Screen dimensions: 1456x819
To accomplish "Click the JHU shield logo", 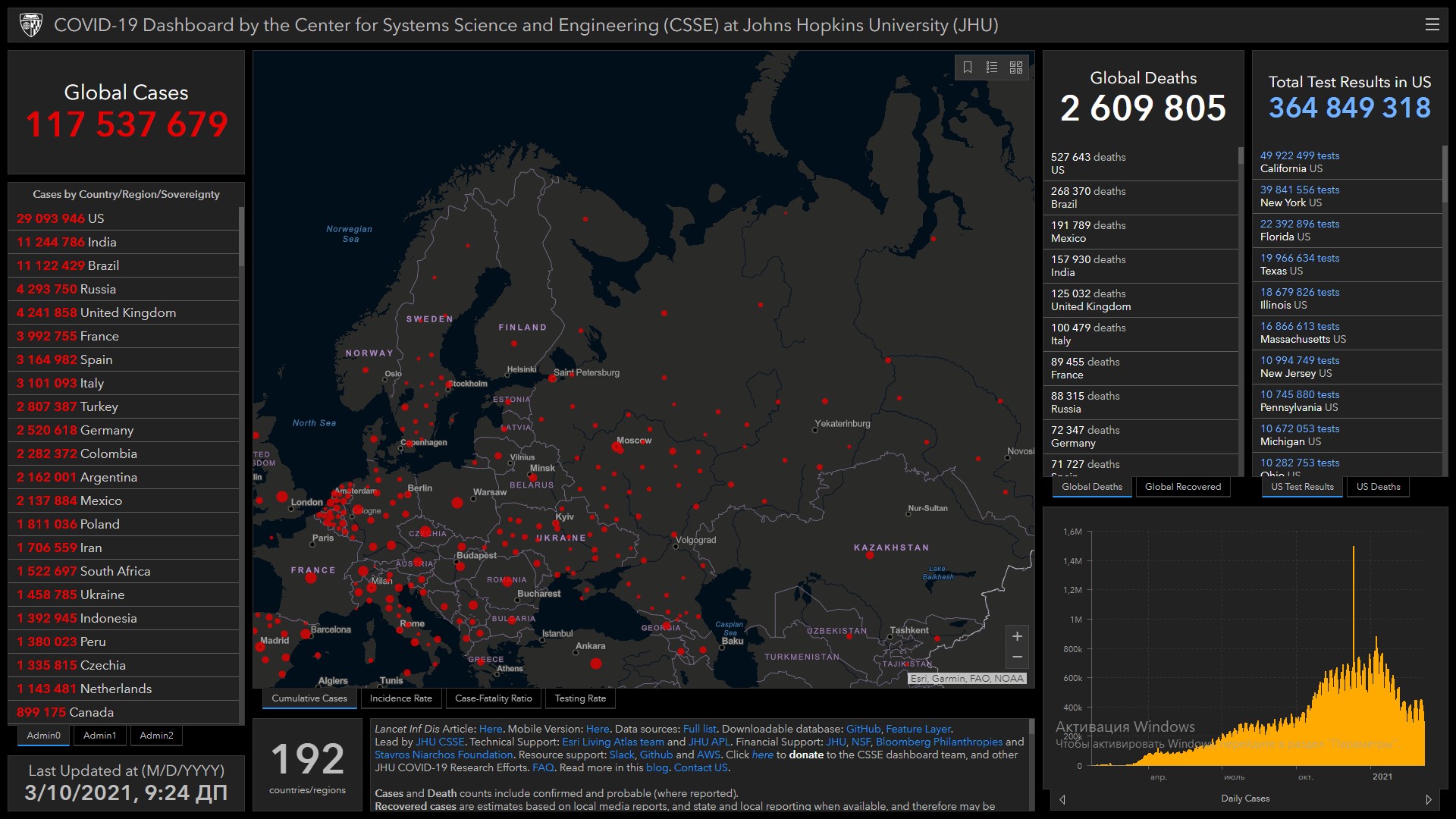I will (x=30, y=25).
